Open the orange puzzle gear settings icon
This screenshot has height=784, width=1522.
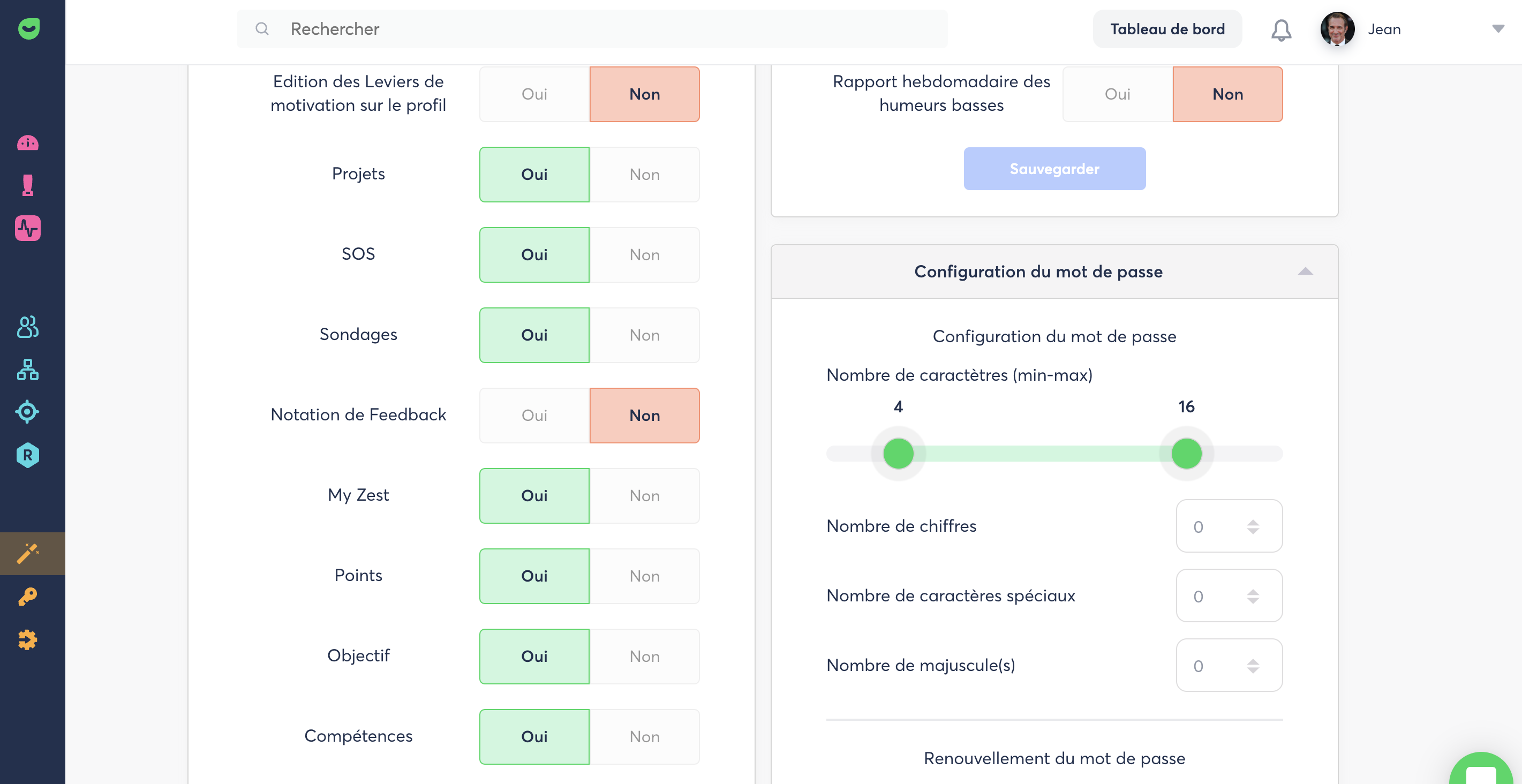(x=28, y=640)
